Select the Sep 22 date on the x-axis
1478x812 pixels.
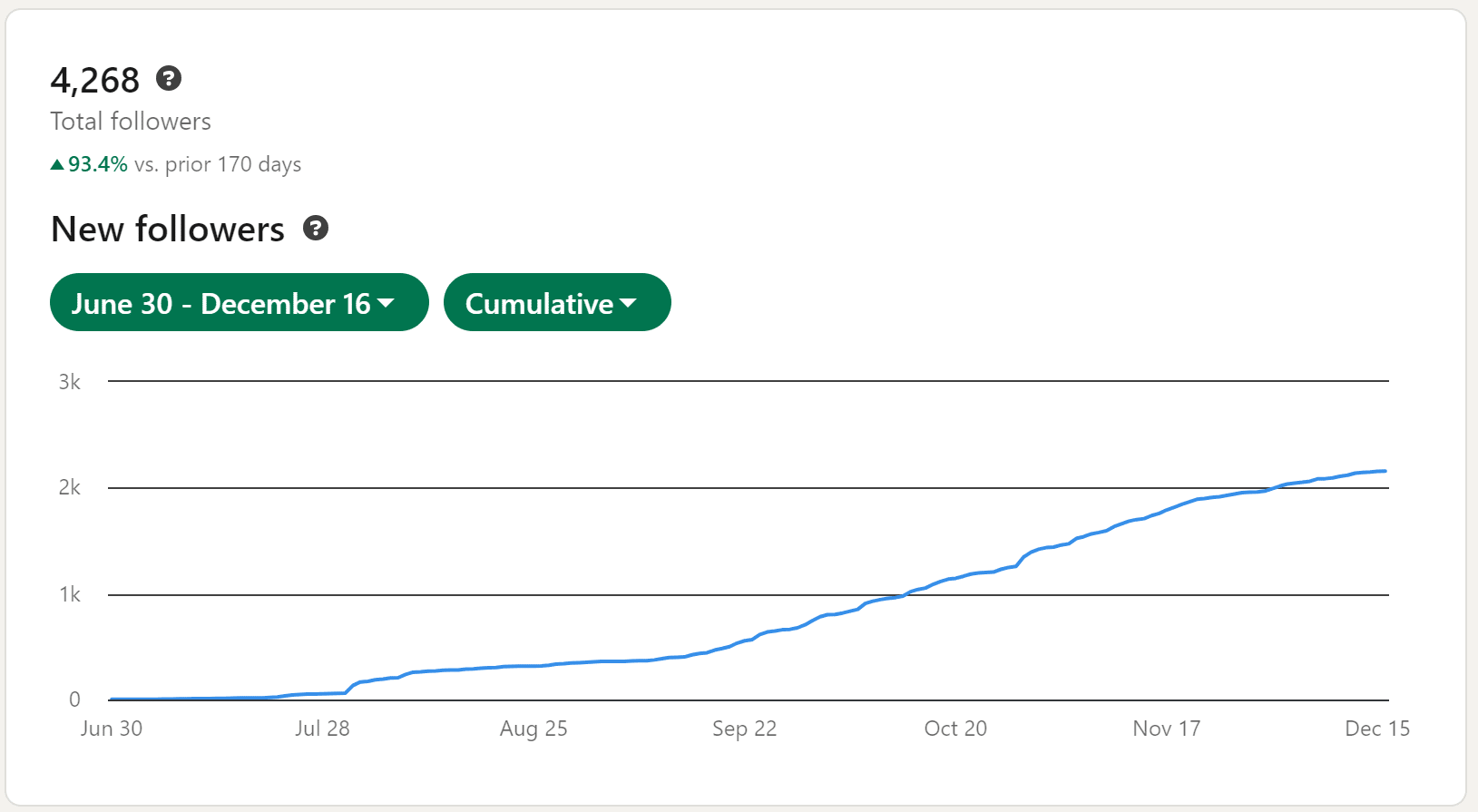(744, 729)
